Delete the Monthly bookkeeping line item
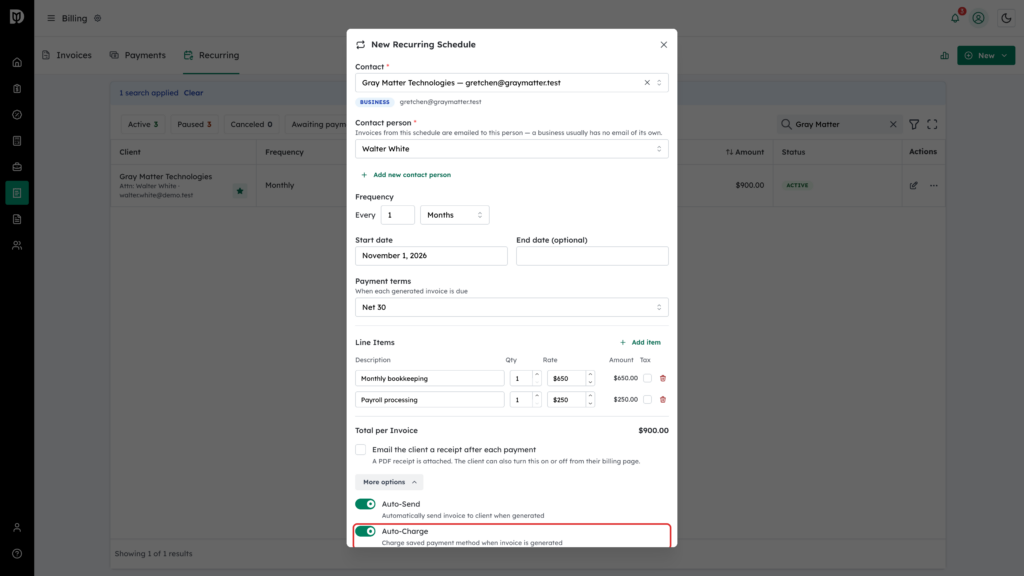This screenshot has width=1024, height=576. [x=663, y=378]
